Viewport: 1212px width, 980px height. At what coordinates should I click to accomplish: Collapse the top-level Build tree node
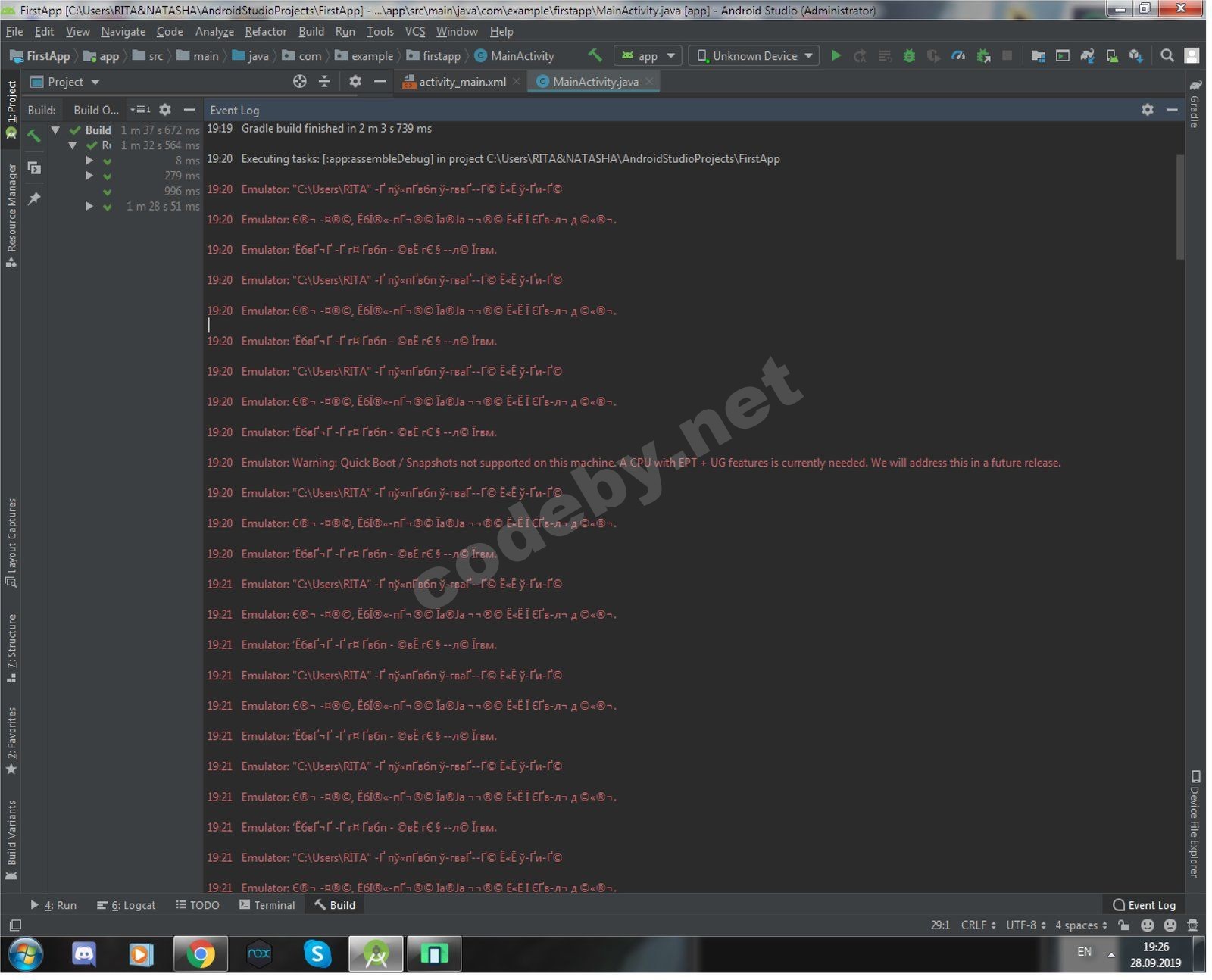[55, 130]
